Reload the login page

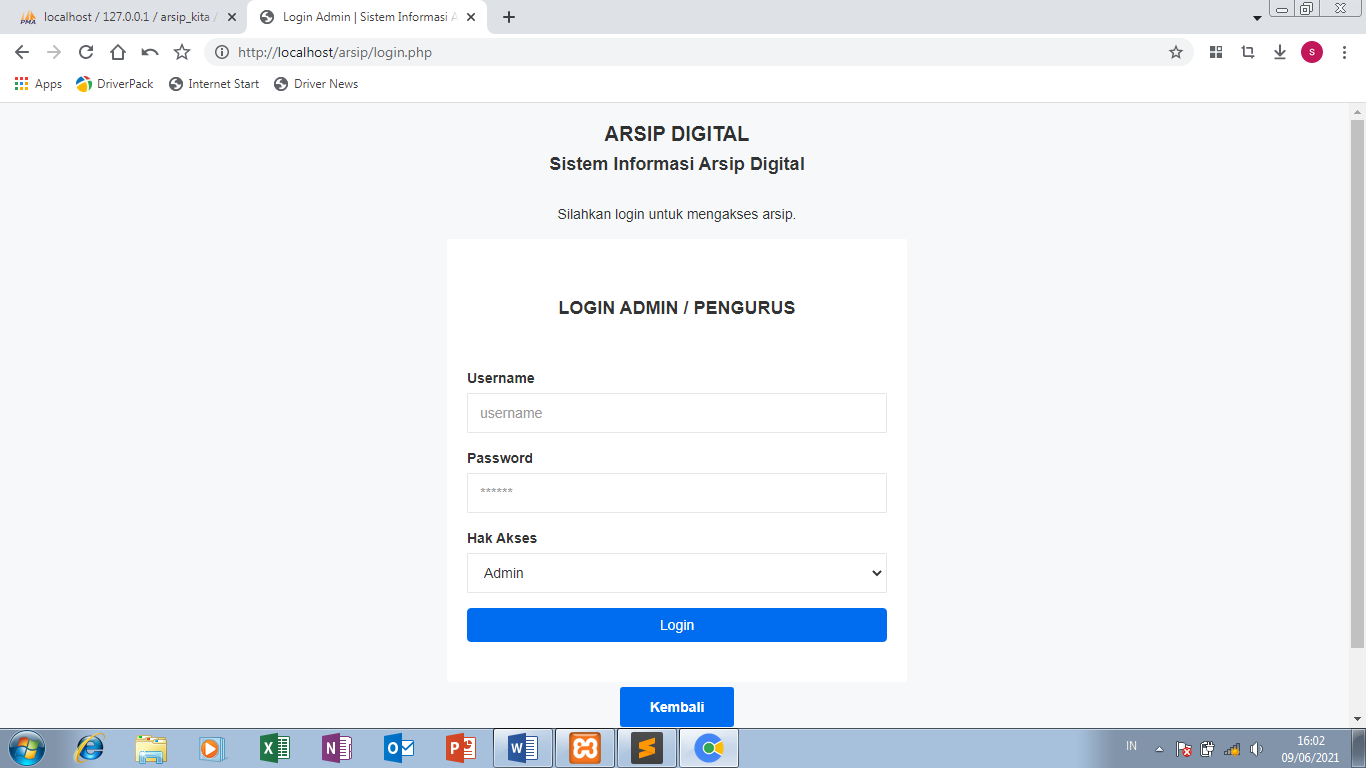point(86,52)
